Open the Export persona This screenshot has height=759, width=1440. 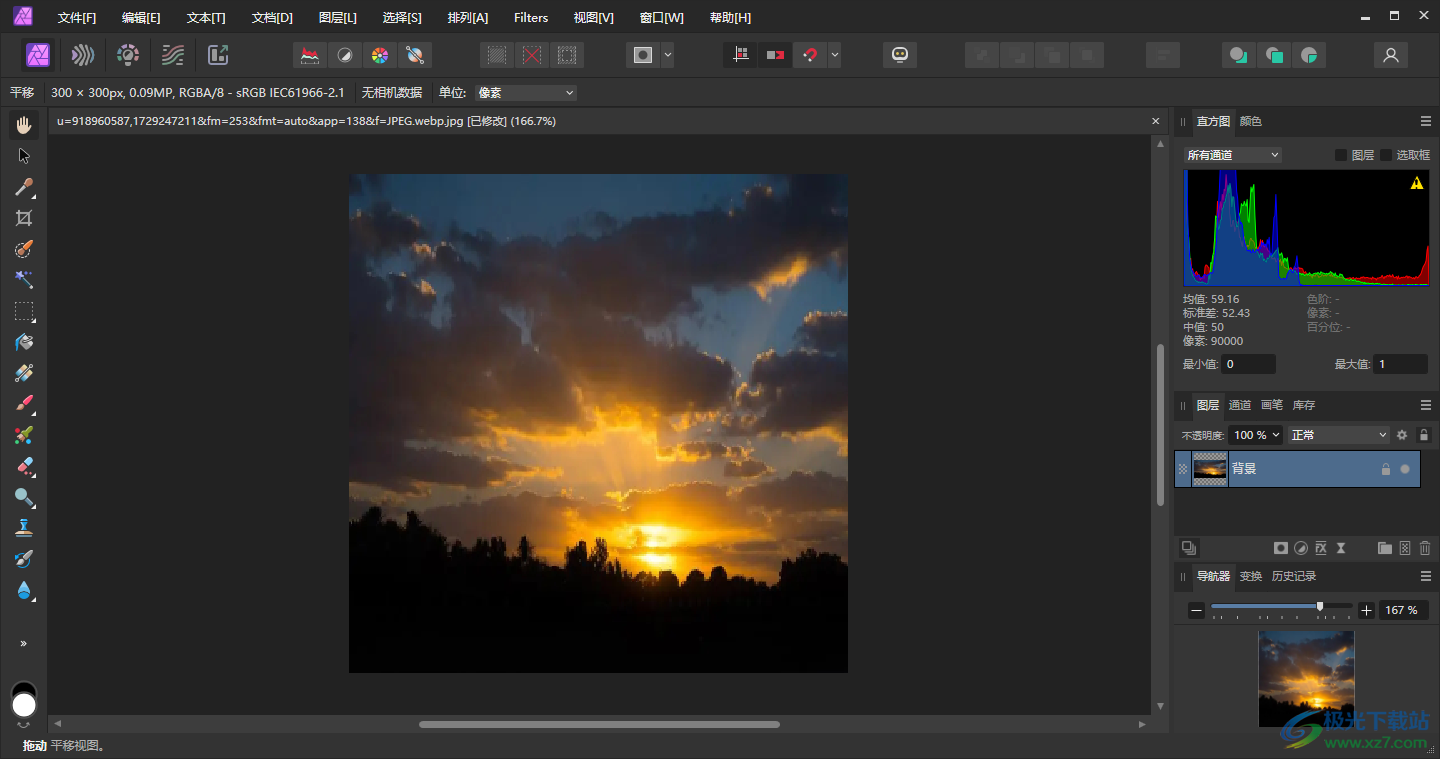coord(218,55)
